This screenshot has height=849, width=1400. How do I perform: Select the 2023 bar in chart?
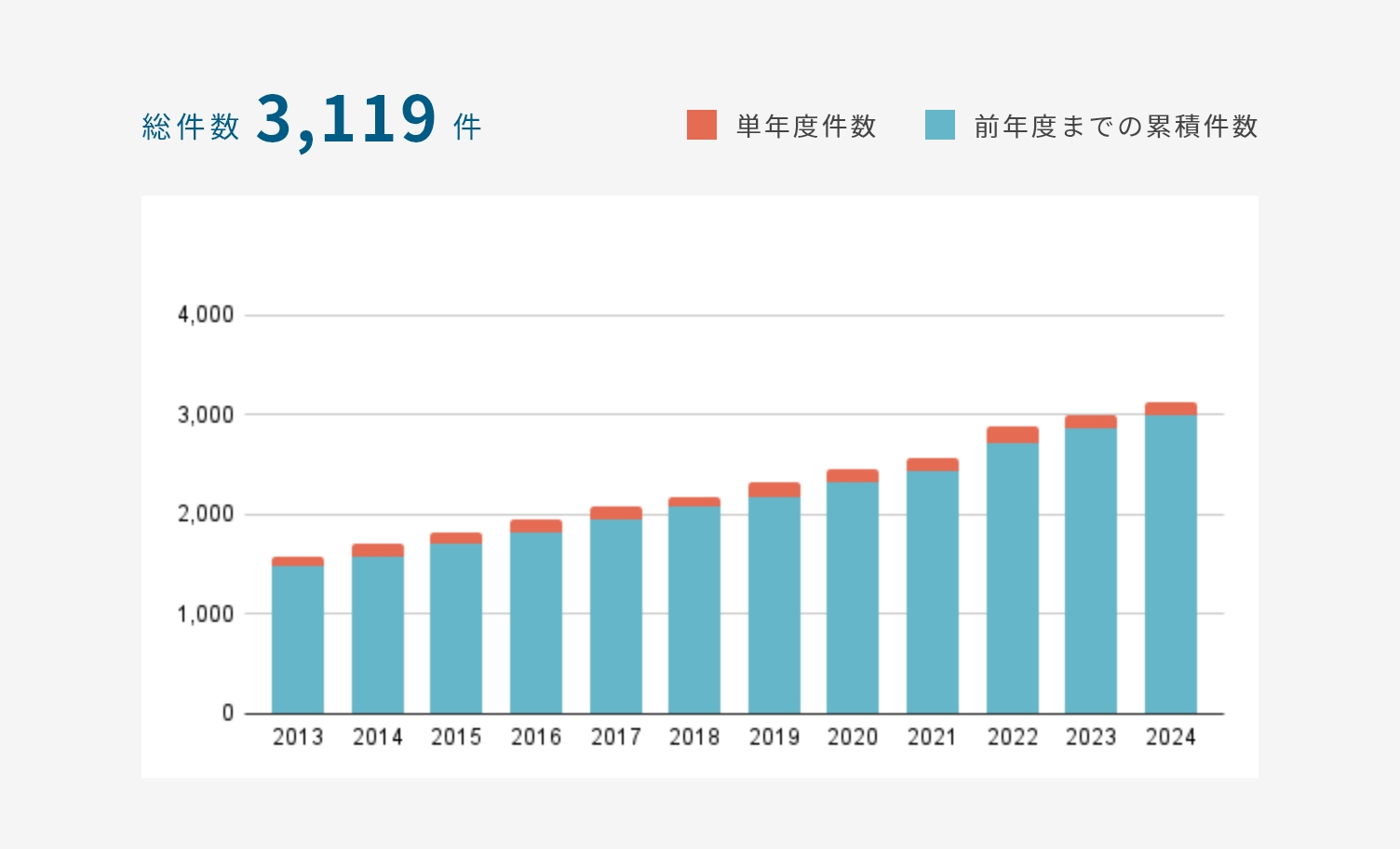coord(1091,564)
